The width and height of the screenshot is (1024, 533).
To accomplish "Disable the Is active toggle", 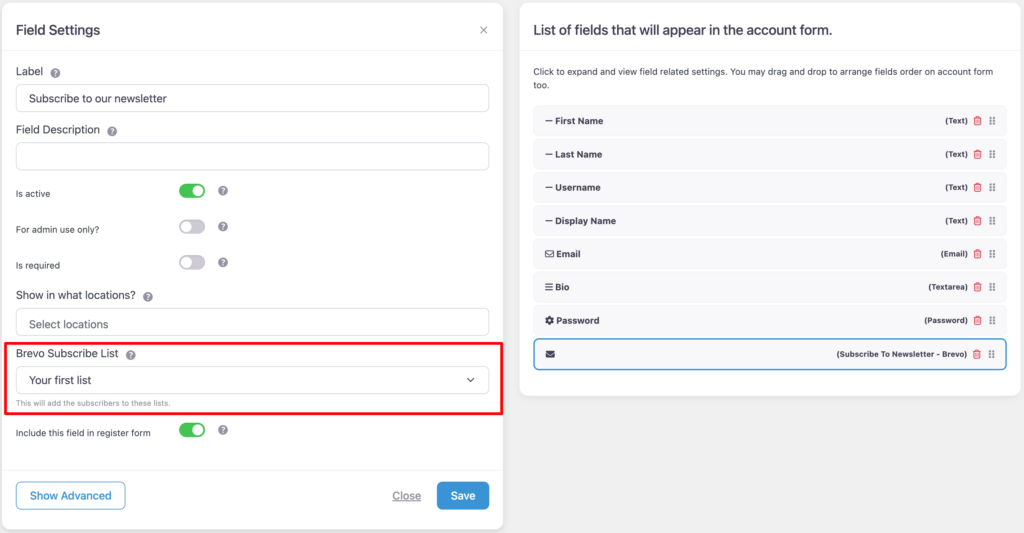I will tap(192, 190).
